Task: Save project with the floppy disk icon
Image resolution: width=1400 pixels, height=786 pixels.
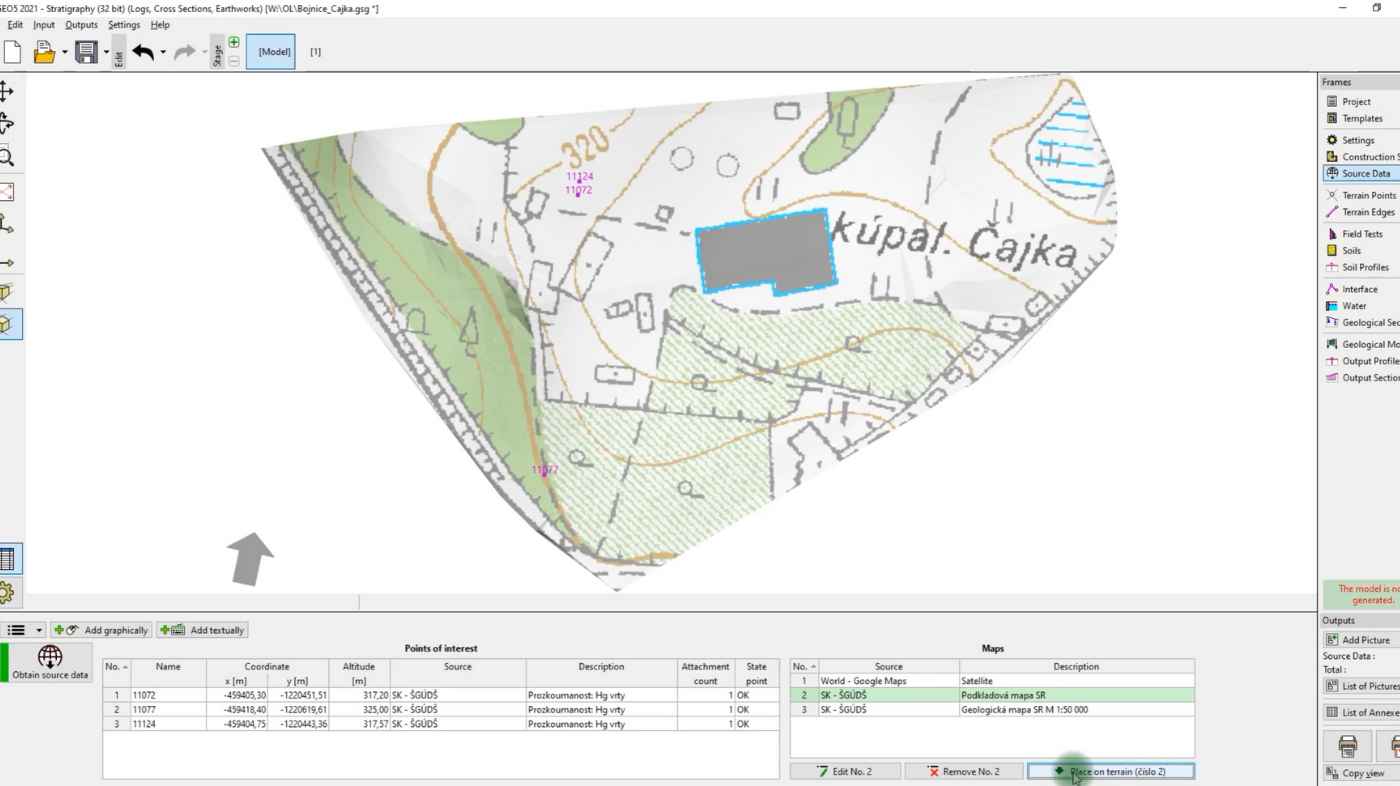Action: [86, 52]
